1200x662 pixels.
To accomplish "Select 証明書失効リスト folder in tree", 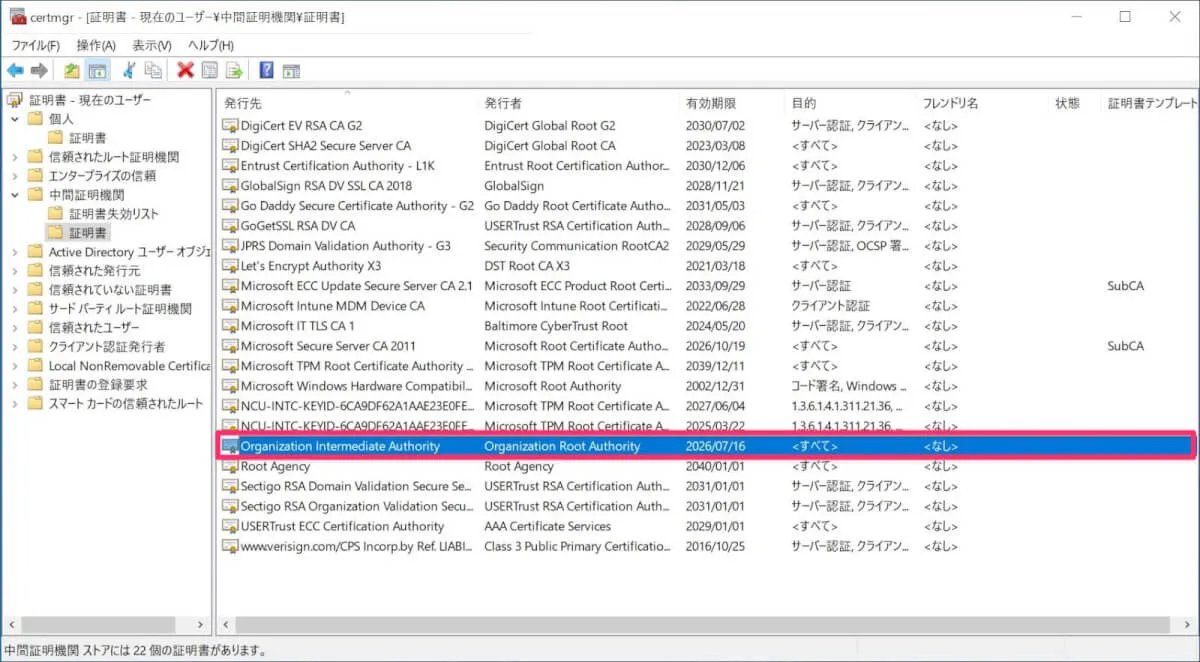I will point(113,214).
